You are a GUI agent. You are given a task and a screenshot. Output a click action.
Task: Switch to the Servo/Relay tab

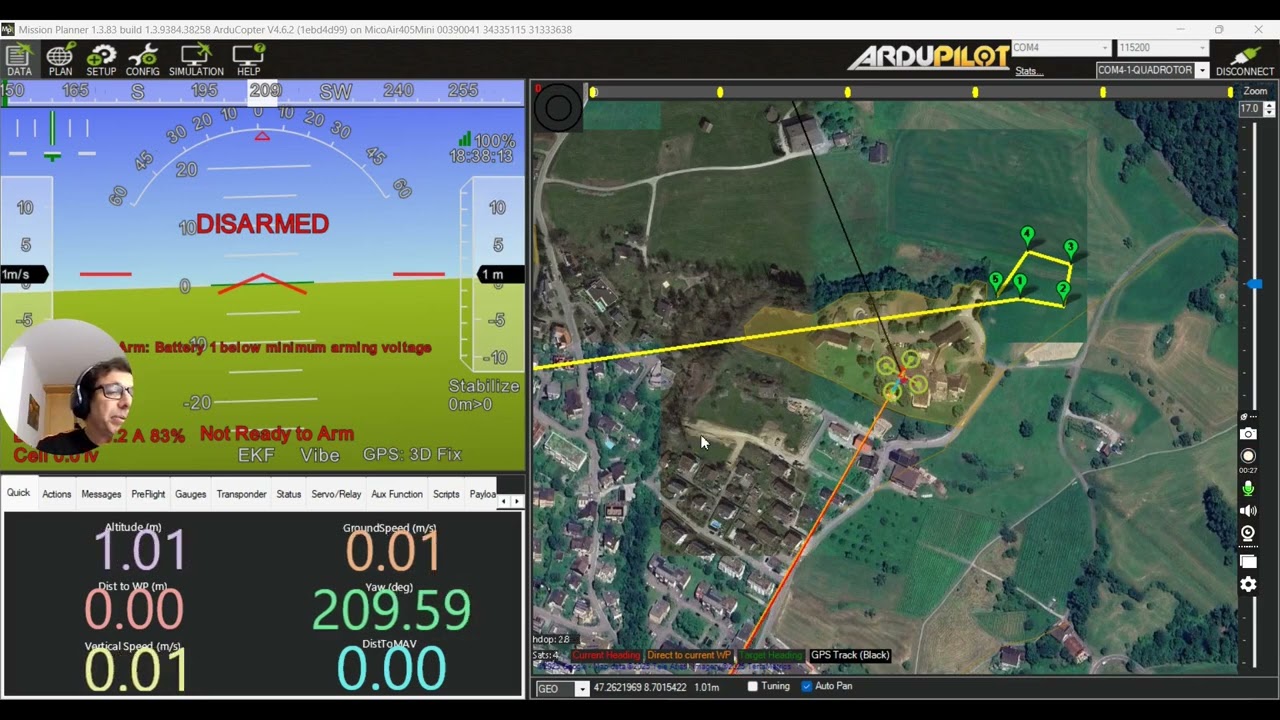coord(336,494)
